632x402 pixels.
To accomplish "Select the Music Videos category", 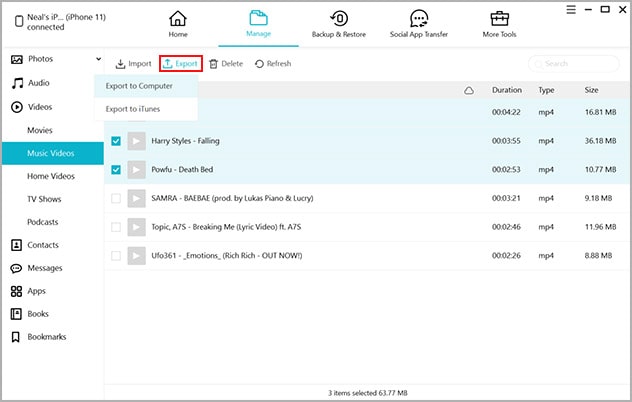I will pos(53,153).
